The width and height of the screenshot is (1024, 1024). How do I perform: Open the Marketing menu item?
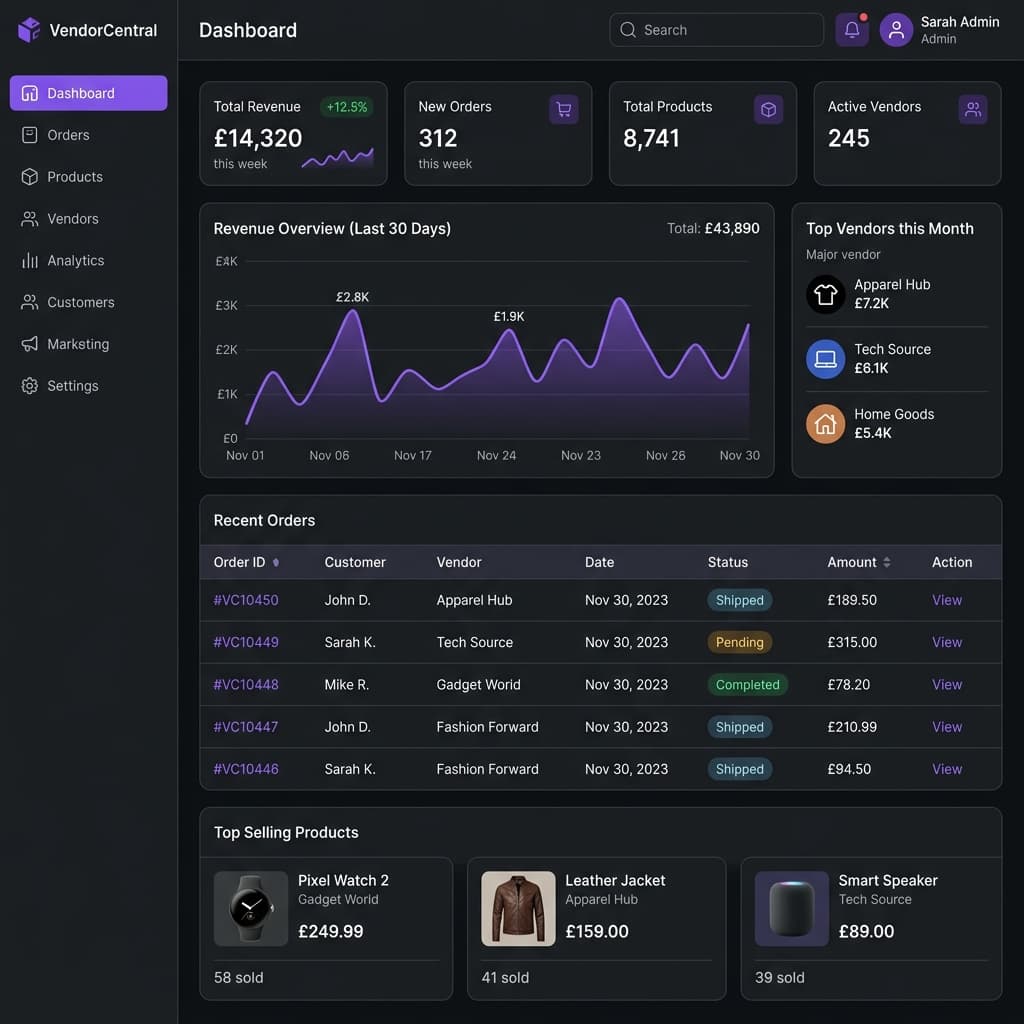[88, 344]
